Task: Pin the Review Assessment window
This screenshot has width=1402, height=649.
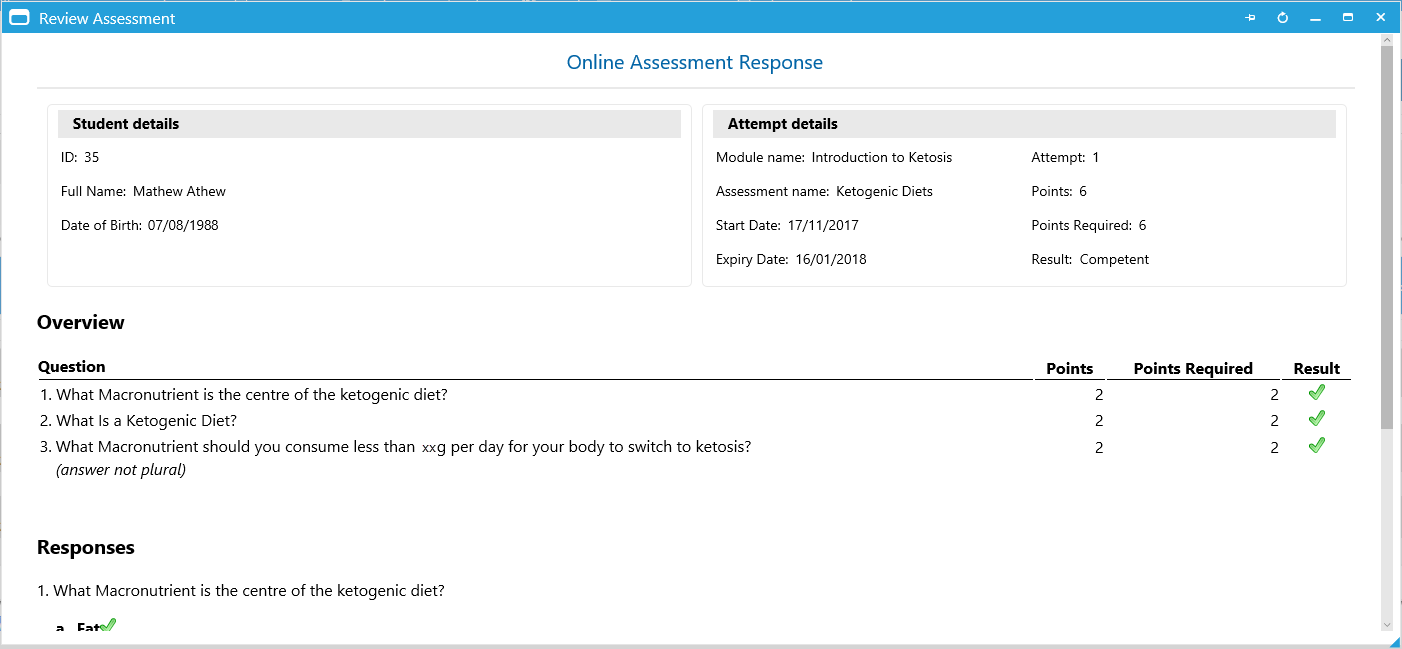Action: point(1250,18)
